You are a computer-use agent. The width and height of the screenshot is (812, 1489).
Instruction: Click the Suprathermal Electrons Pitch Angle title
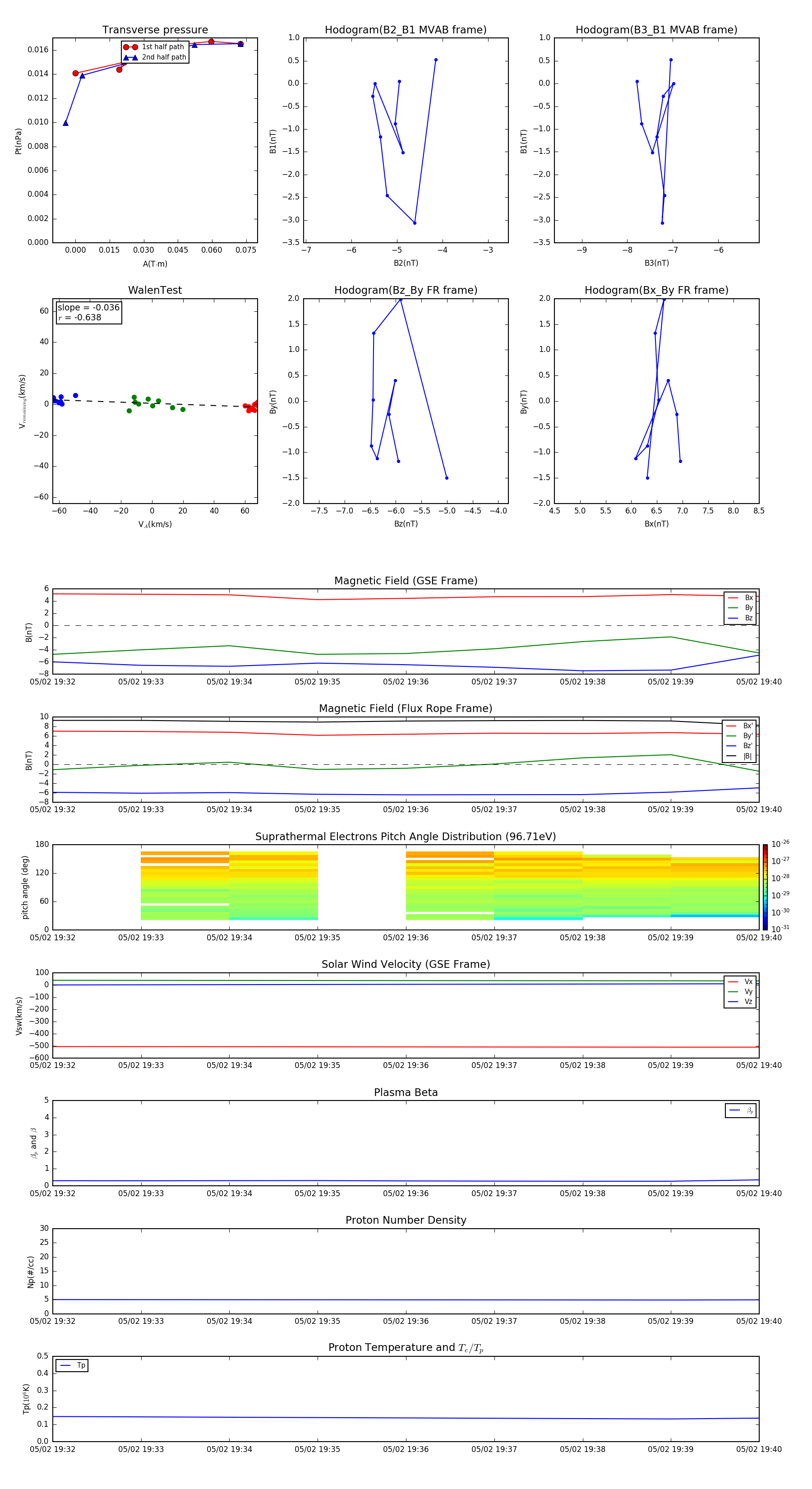(406, 837)
